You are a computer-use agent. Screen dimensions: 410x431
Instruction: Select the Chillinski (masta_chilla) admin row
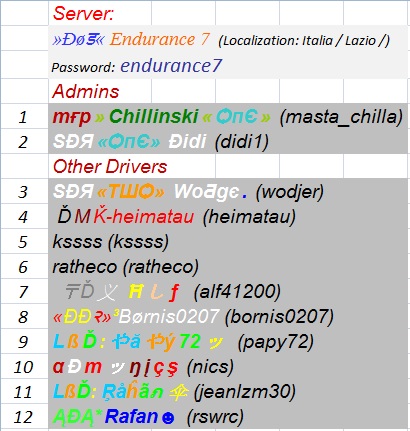tap(228, 116)
